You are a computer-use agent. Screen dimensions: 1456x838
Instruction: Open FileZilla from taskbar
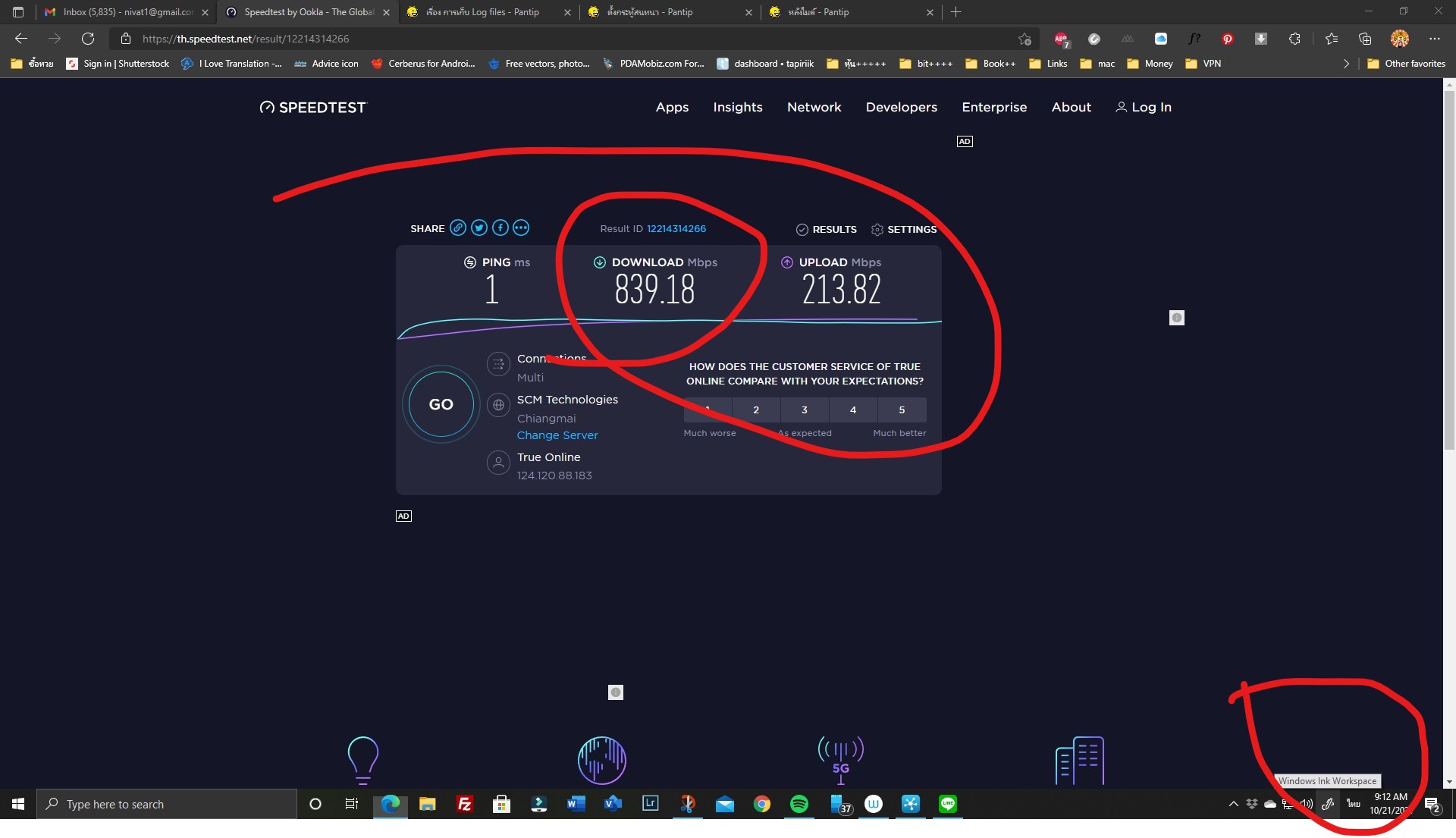click(x=464, y=804)
